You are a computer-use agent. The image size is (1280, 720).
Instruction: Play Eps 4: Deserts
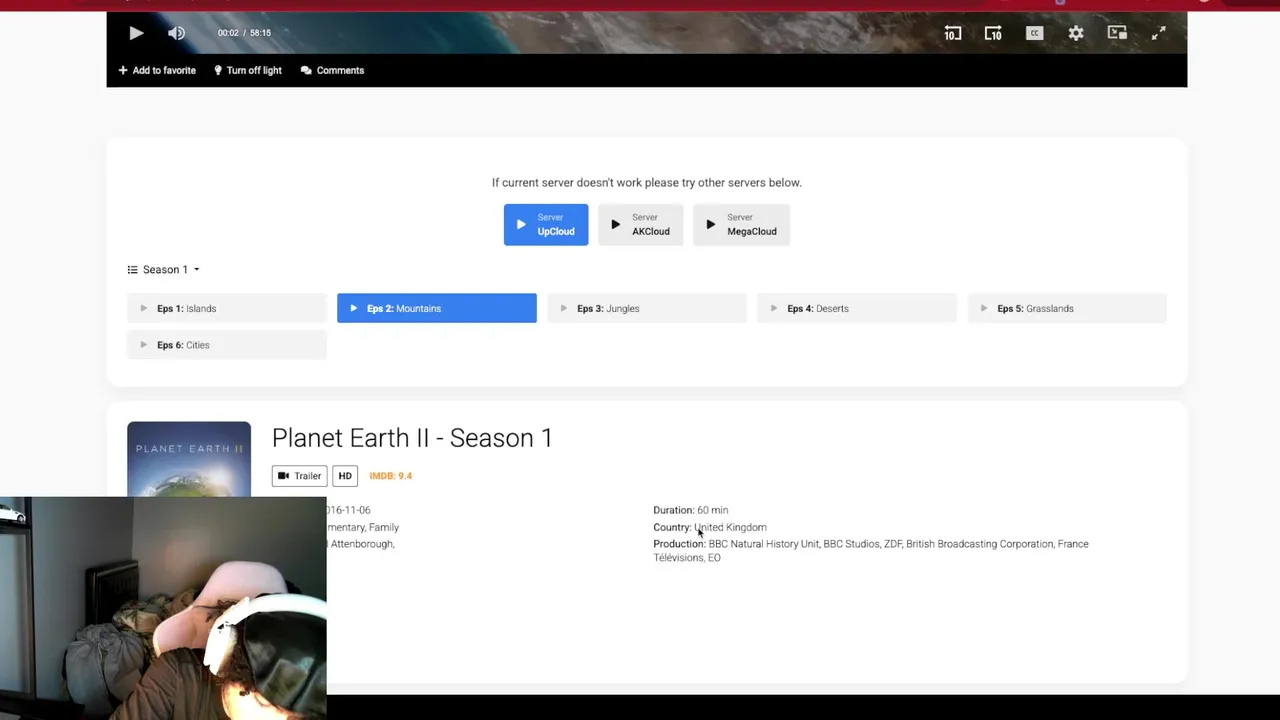click(x=857, y=308)
